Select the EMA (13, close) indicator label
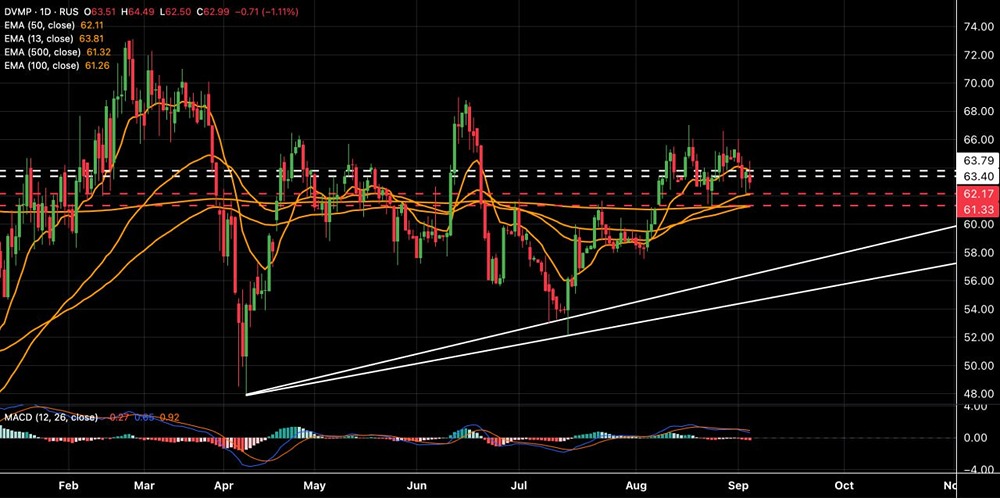 click(41, 39)
